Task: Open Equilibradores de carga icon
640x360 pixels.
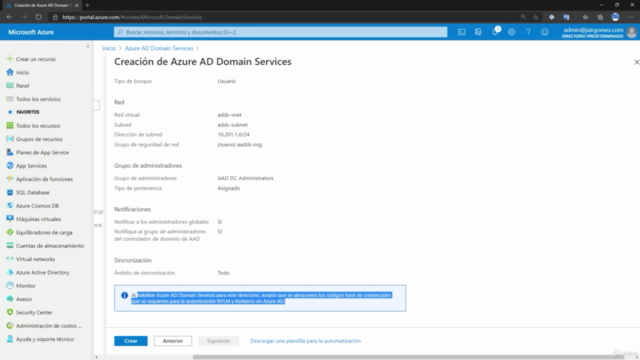Action: (x=10, y=232)
